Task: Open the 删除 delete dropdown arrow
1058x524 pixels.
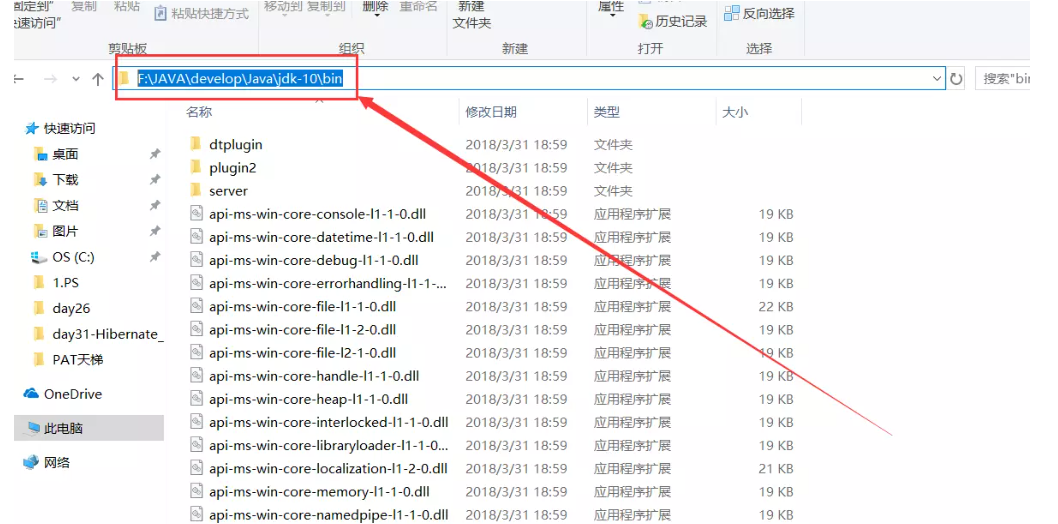Action: click(x=375, y=16)
